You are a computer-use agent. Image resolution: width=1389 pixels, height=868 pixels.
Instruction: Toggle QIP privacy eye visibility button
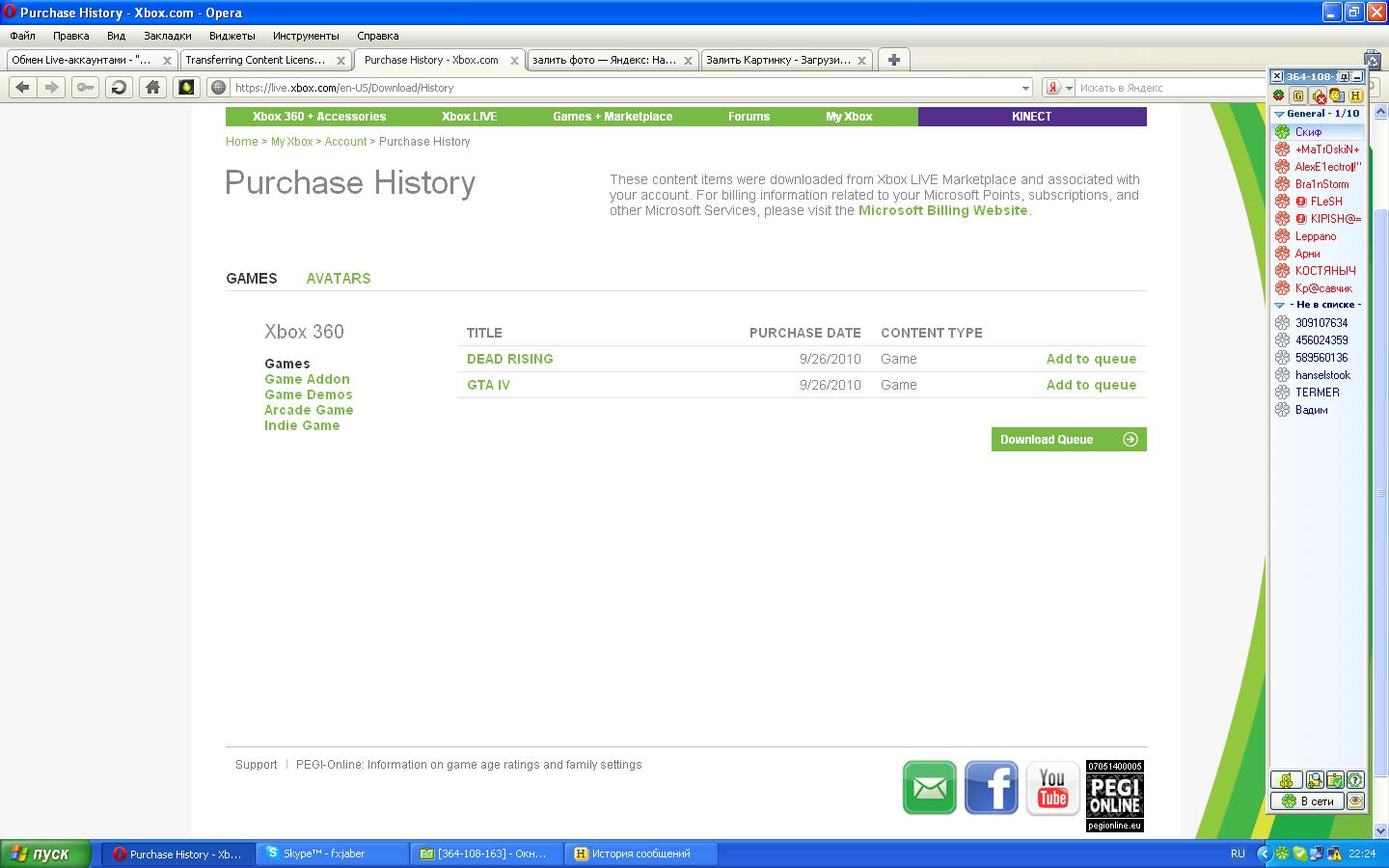[1355, 800]
